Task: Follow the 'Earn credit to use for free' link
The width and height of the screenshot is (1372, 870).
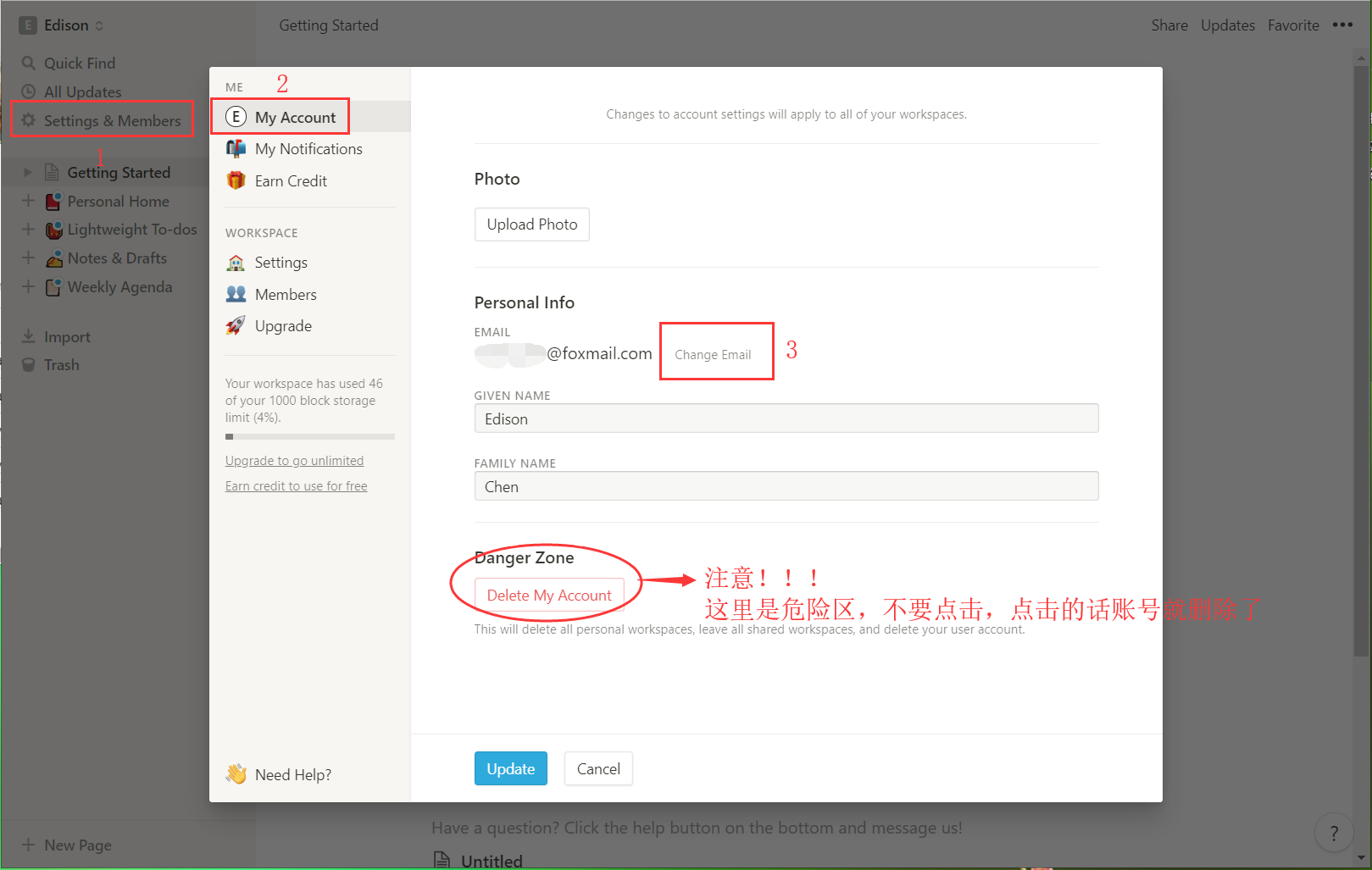Action: click(x=297, y=486)
